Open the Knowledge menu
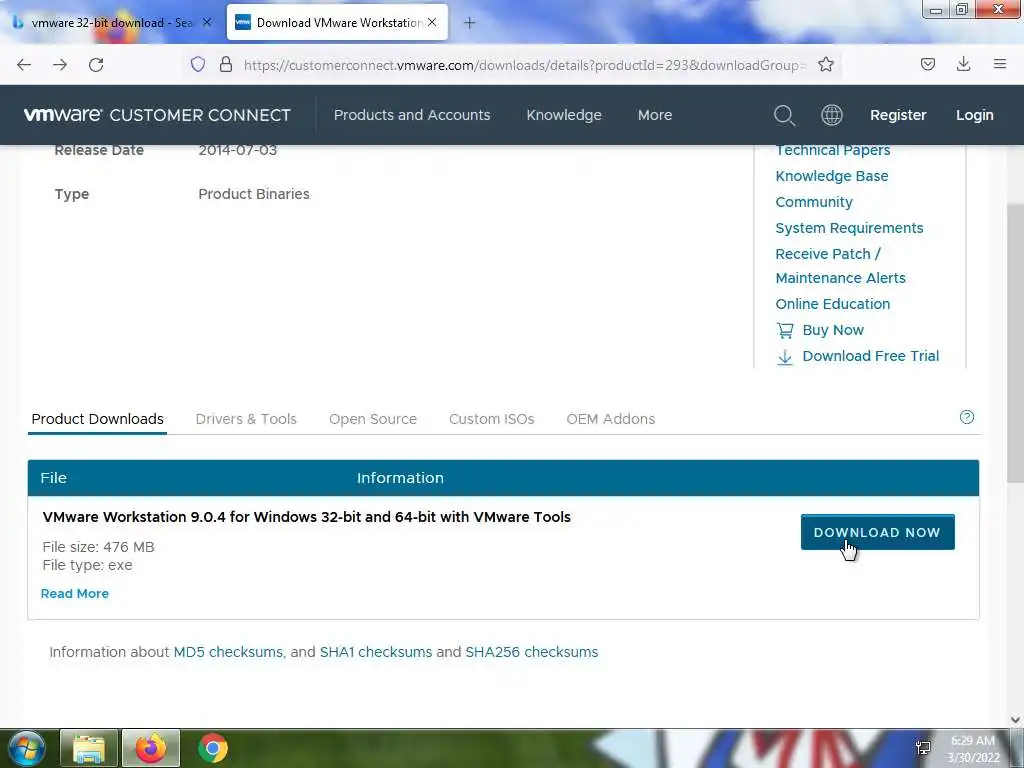Screen dimensions: 1024x768 [x=564, y=115]
